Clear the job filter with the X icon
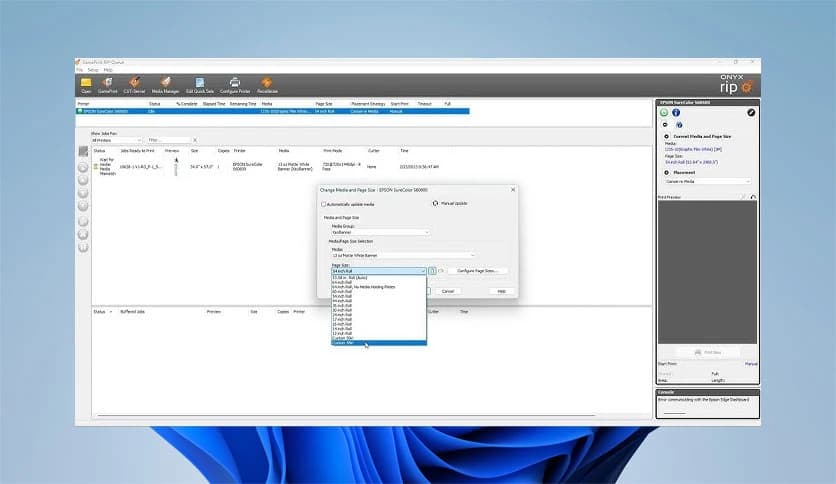Screen dimensions: 836x484 [195, 140]
